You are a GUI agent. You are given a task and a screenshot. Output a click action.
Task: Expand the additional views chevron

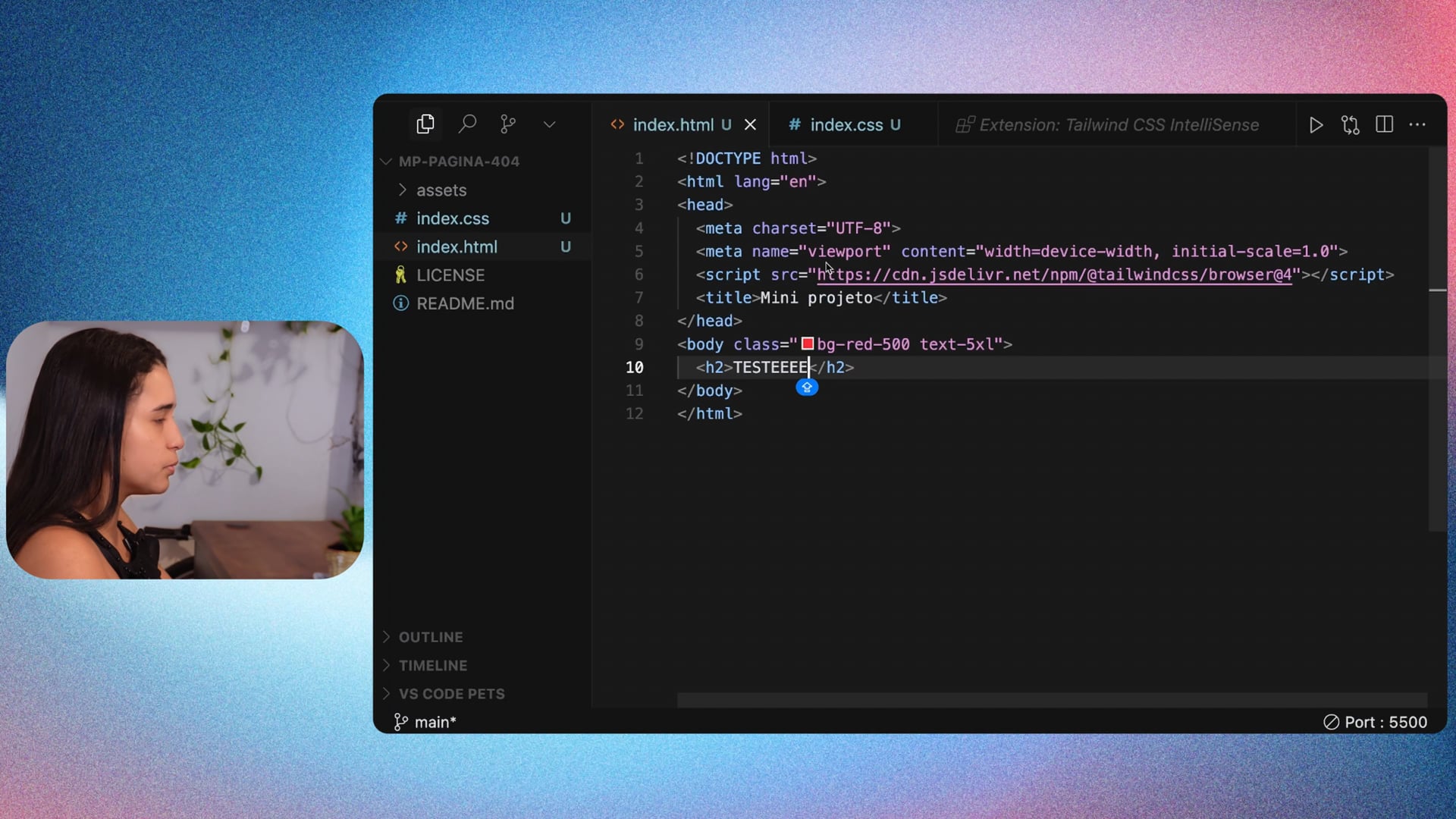click(x=549, y=125)
